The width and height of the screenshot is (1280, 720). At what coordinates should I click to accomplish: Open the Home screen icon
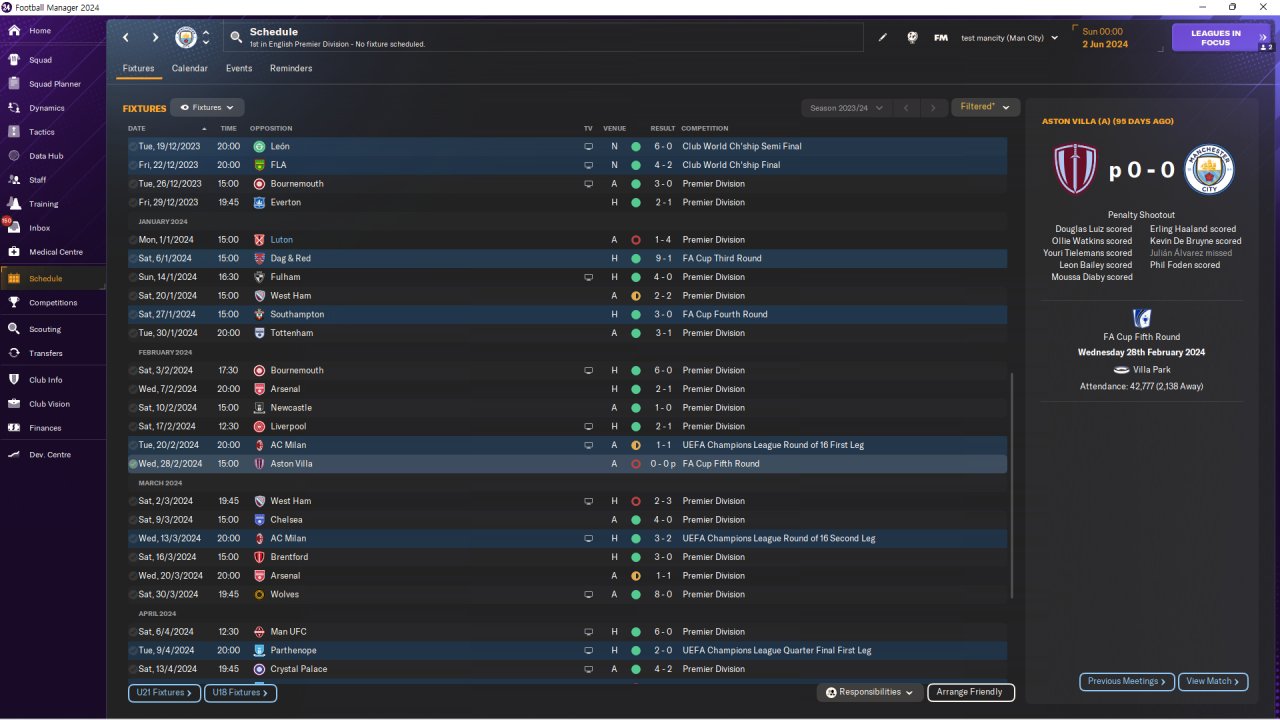click(x=14, y=31)
